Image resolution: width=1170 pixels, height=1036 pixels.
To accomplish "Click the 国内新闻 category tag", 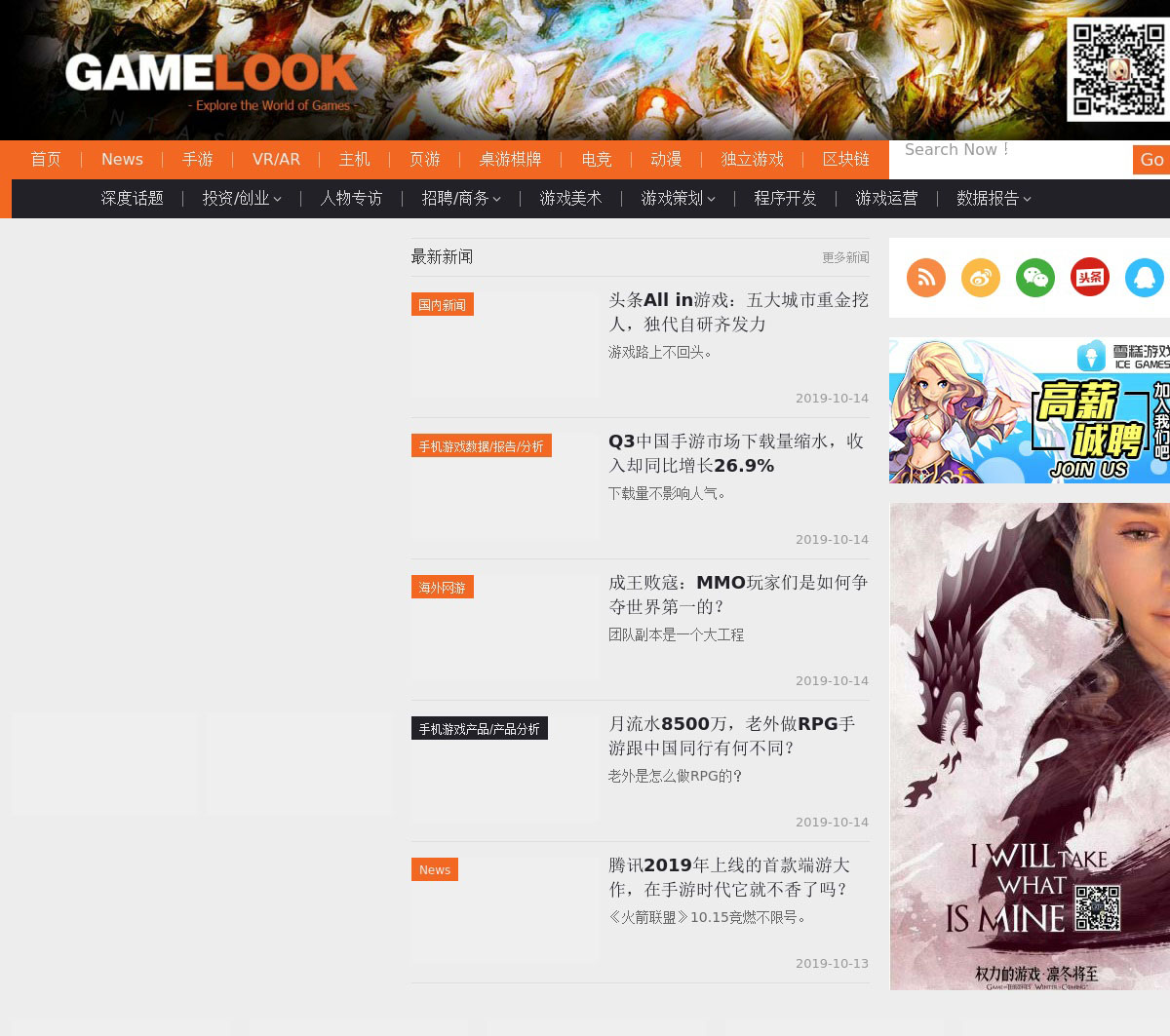I will click(x=443, y=304).
